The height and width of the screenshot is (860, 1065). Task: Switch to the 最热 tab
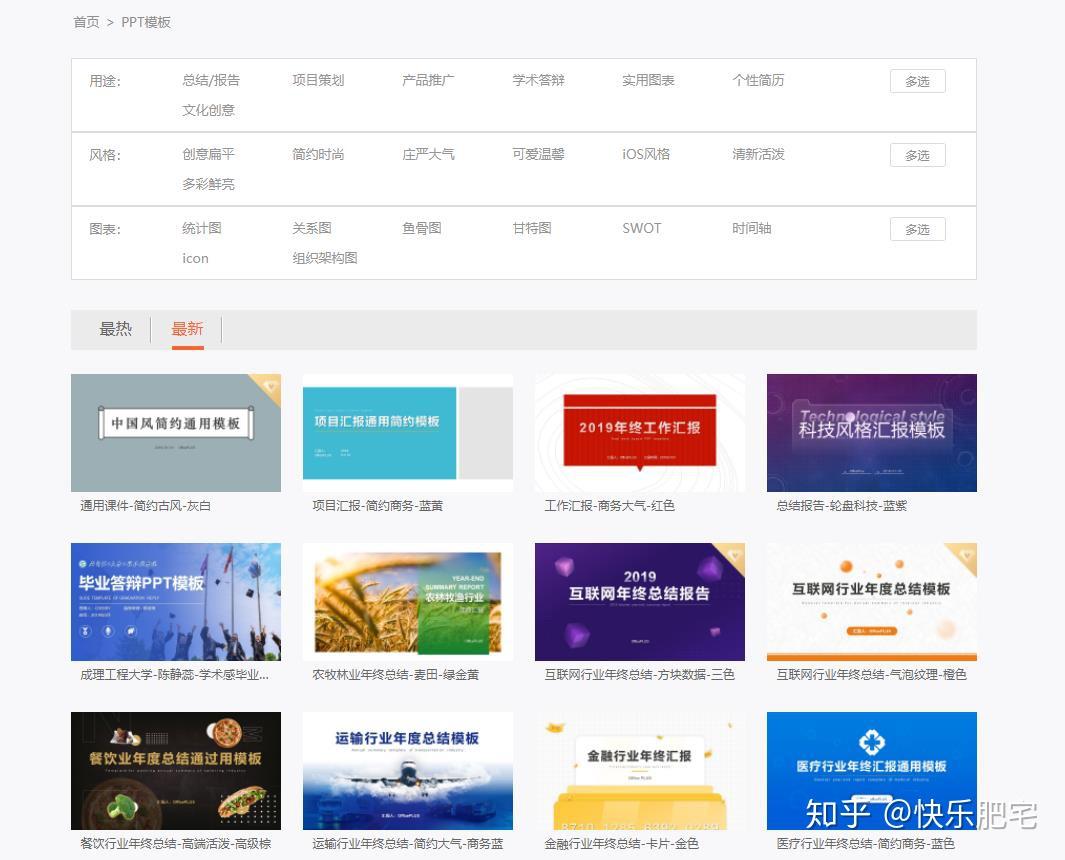116,328
